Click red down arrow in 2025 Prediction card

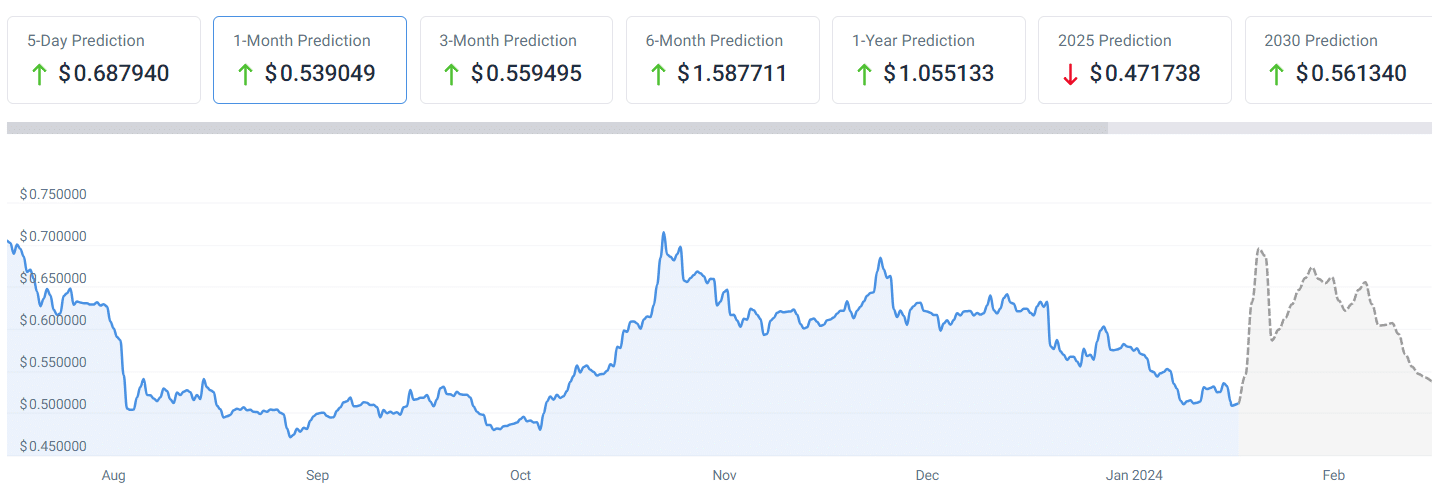(x=1070, y=74)
